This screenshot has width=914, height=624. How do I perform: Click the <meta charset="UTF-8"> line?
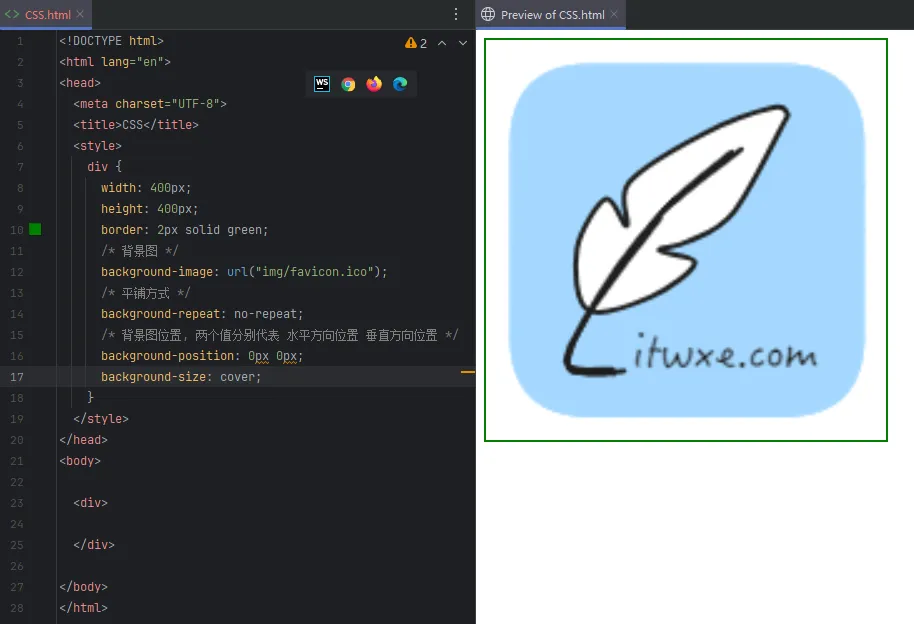click(150, 104)
